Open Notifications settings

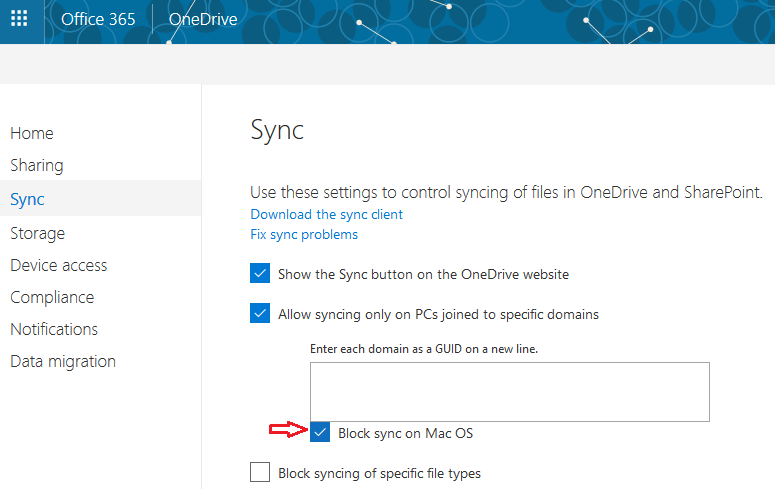tap(54, 329)
